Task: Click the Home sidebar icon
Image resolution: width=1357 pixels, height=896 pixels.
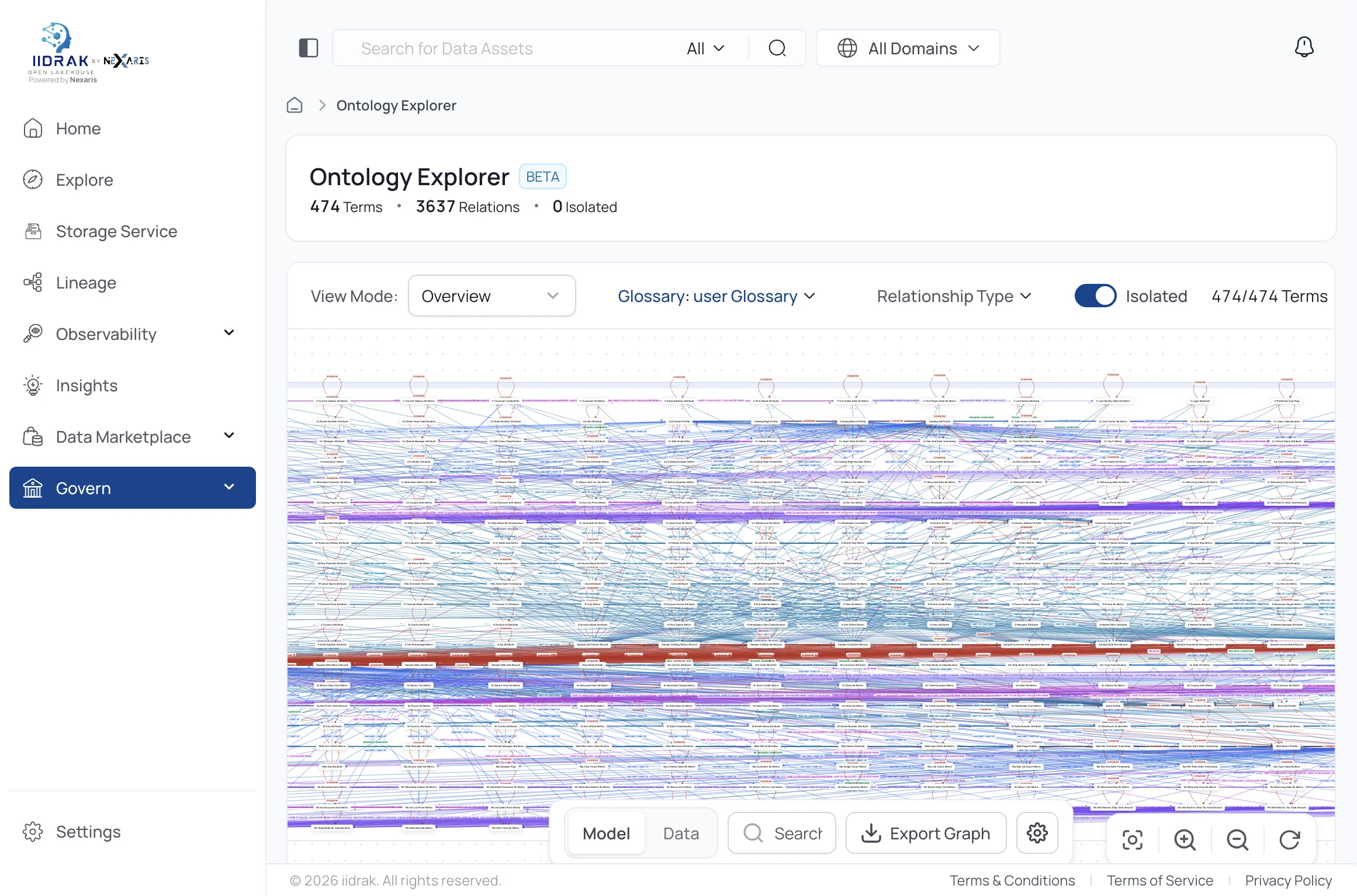Action: point(33,129)
